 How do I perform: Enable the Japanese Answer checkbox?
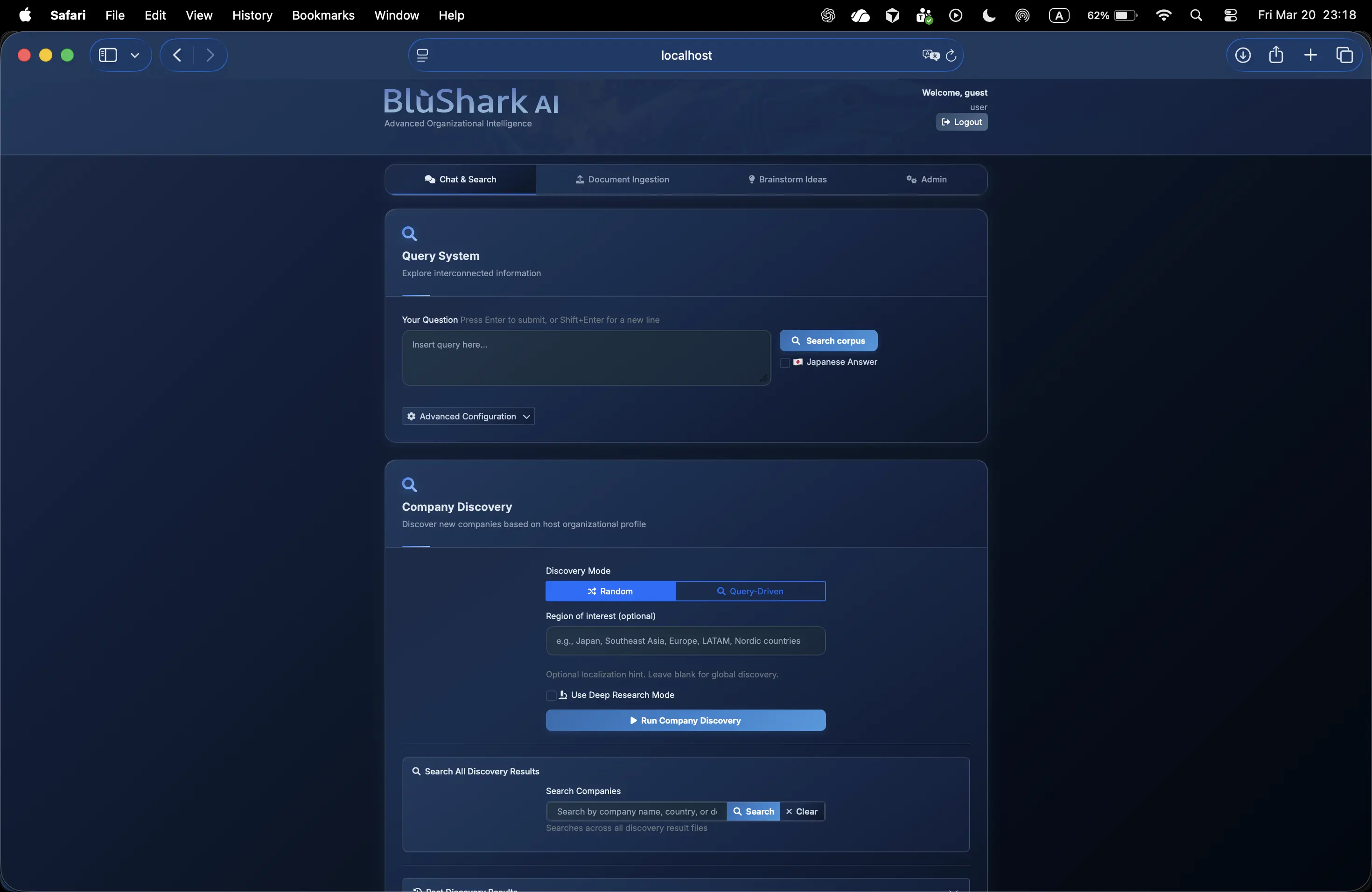(784, 362)
